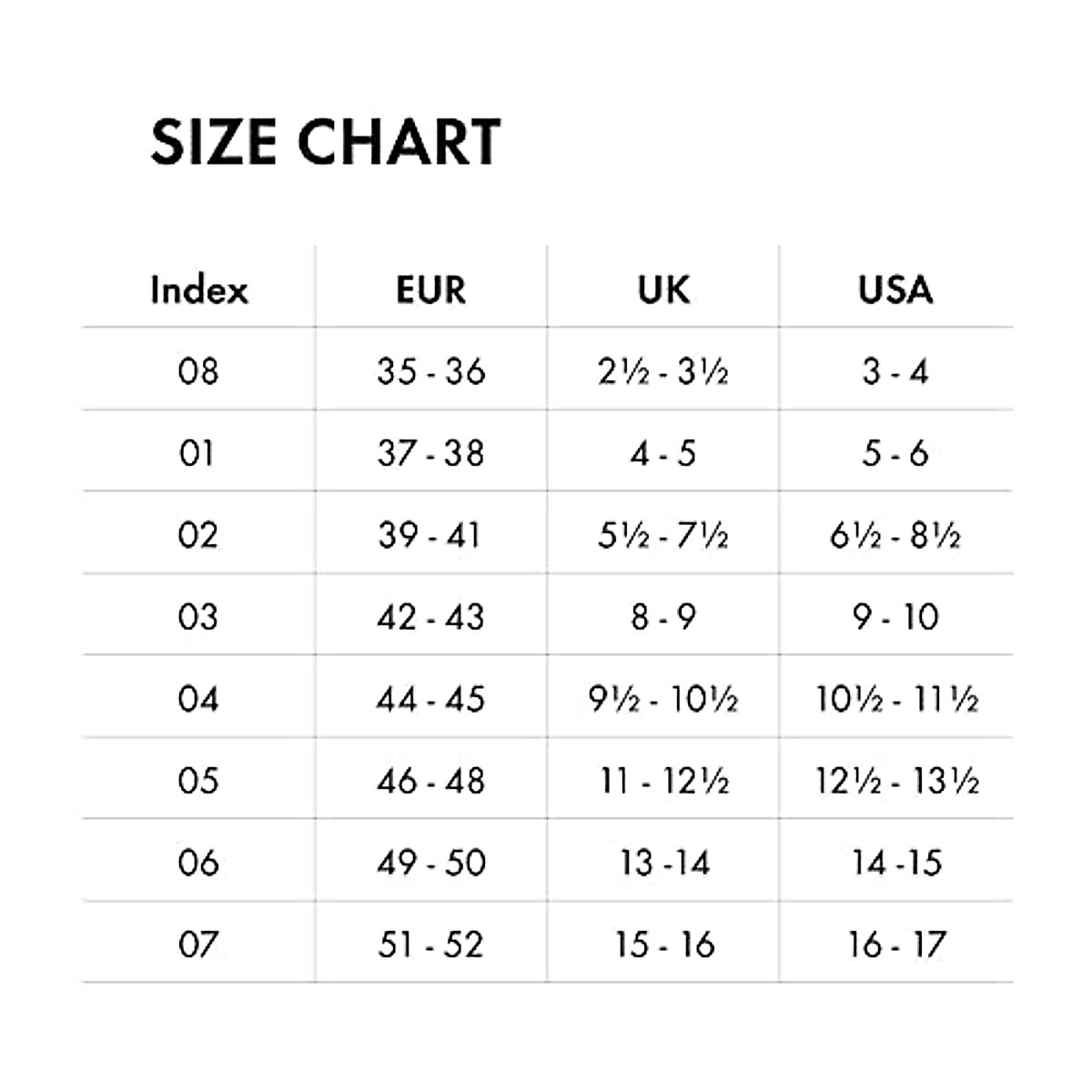
Task: Select UK size 5½ - 7½ cell
Action: [x=663, y=535]
